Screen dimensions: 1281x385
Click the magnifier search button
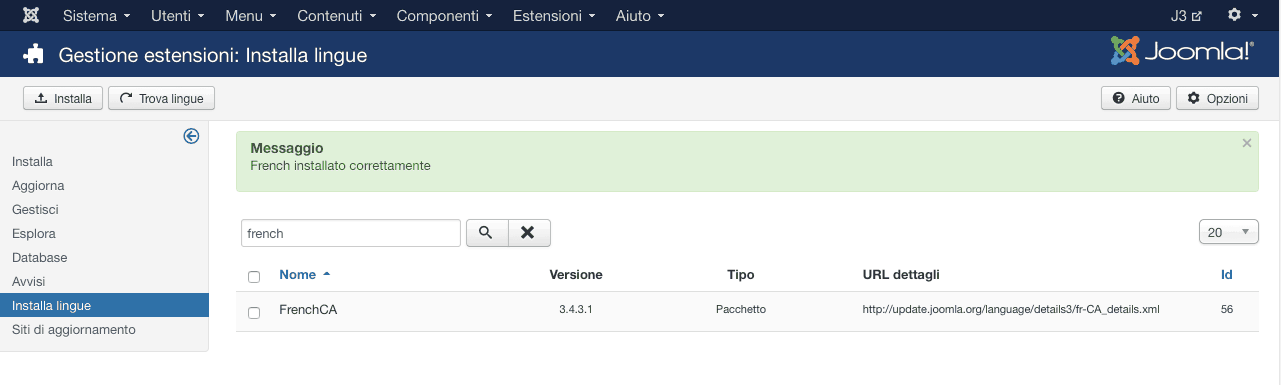(486, 233)
